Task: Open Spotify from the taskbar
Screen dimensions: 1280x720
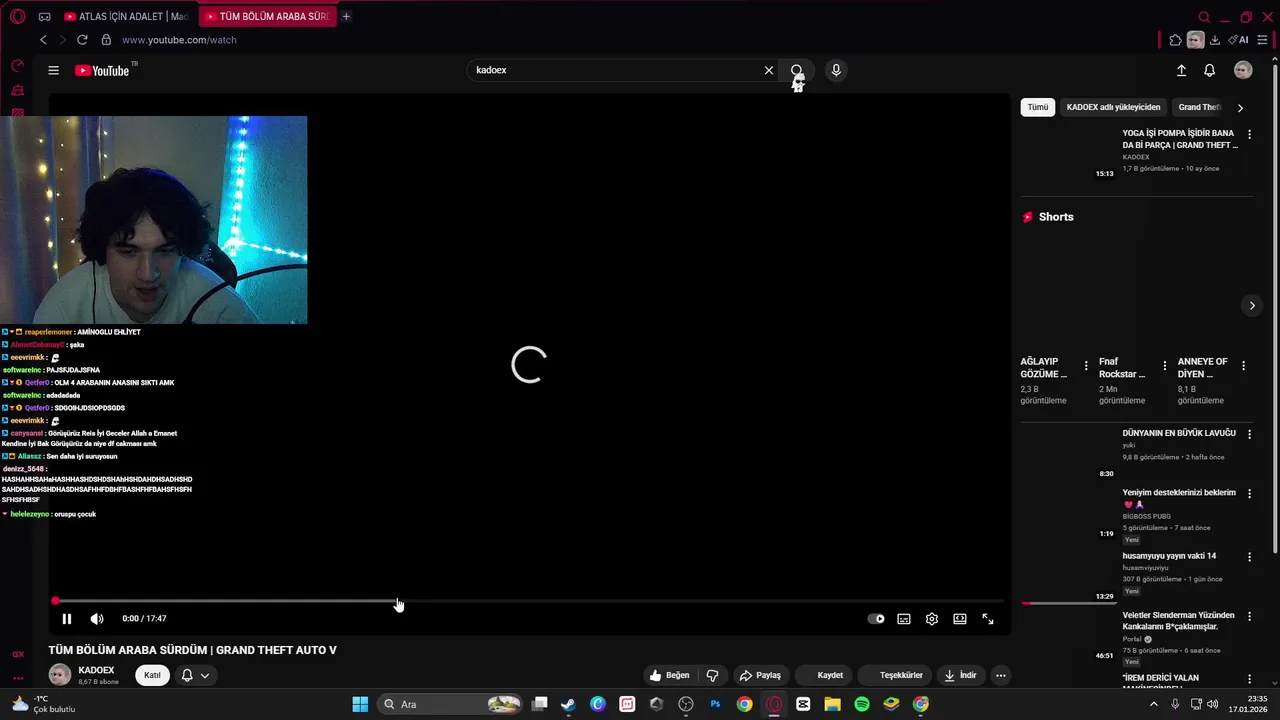Action: pyautogui.click(x=862, y=704)
